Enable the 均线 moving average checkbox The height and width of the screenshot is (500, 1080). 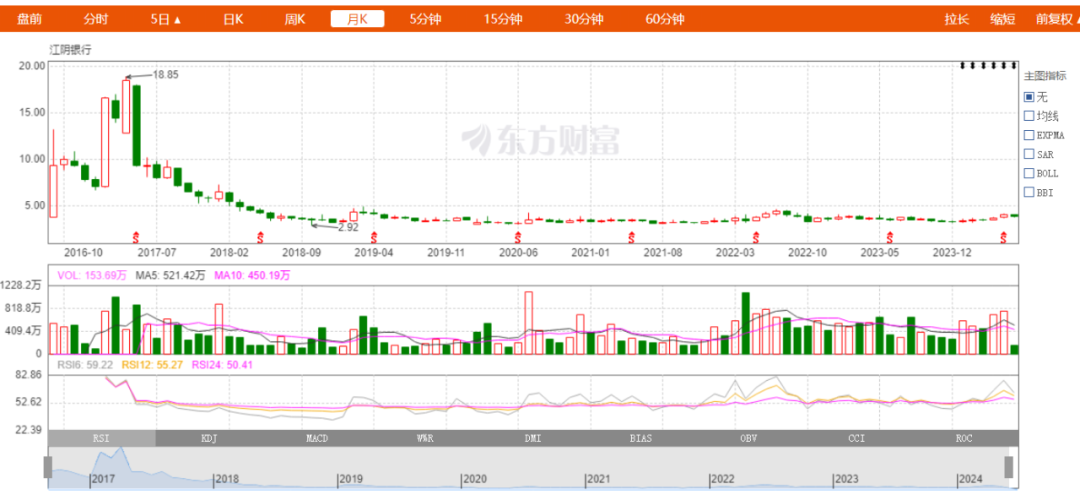tap(1029, 116)
